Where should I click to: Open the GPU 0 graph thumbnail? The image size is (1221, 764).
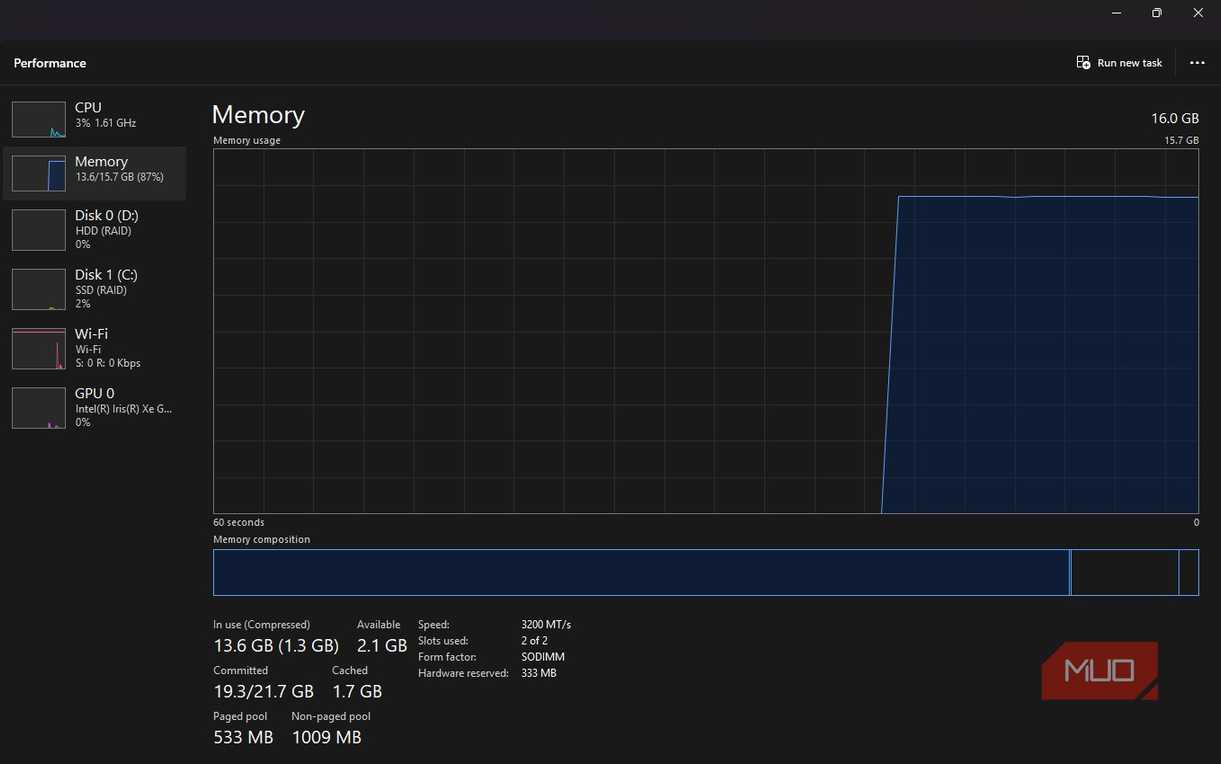pyautogui.click(x=38, y=408)
